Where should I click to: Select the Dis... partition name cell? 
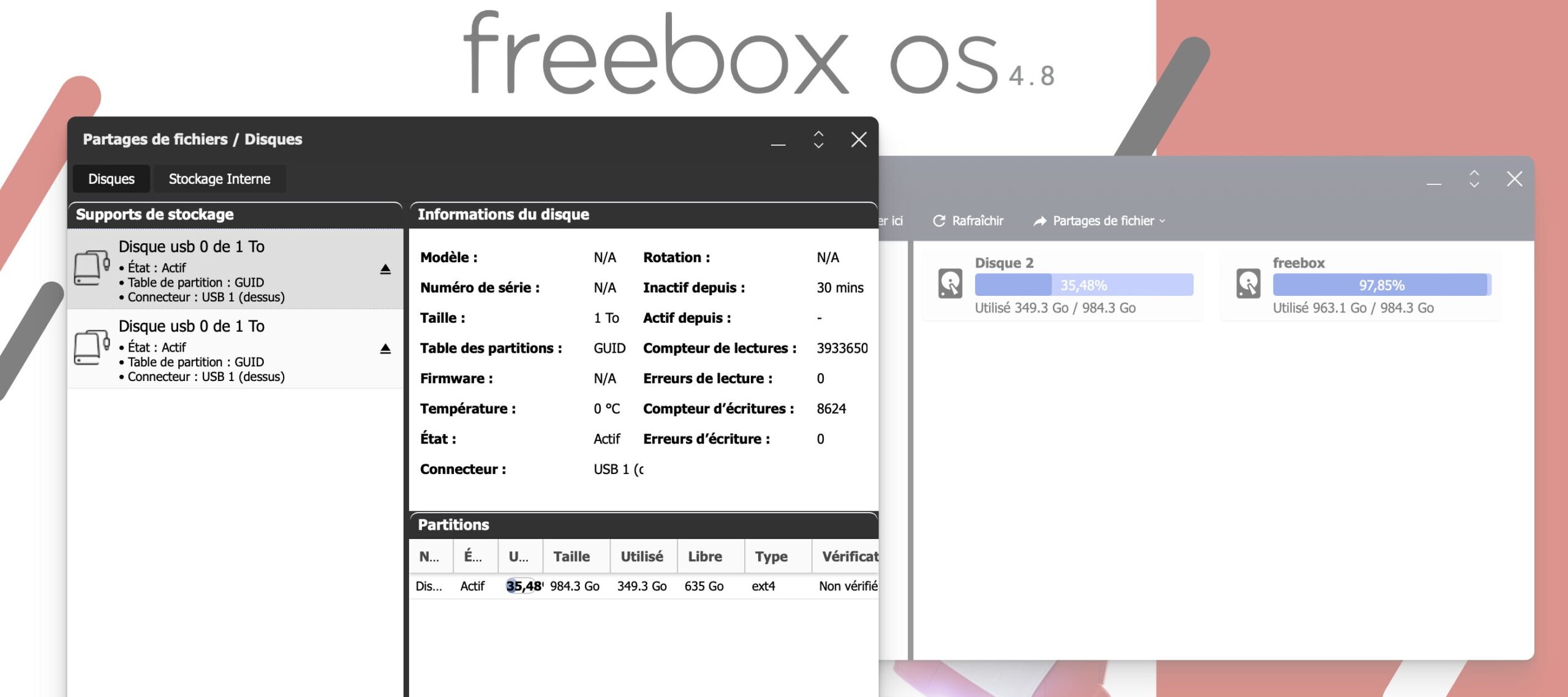[x=429, y=586]
